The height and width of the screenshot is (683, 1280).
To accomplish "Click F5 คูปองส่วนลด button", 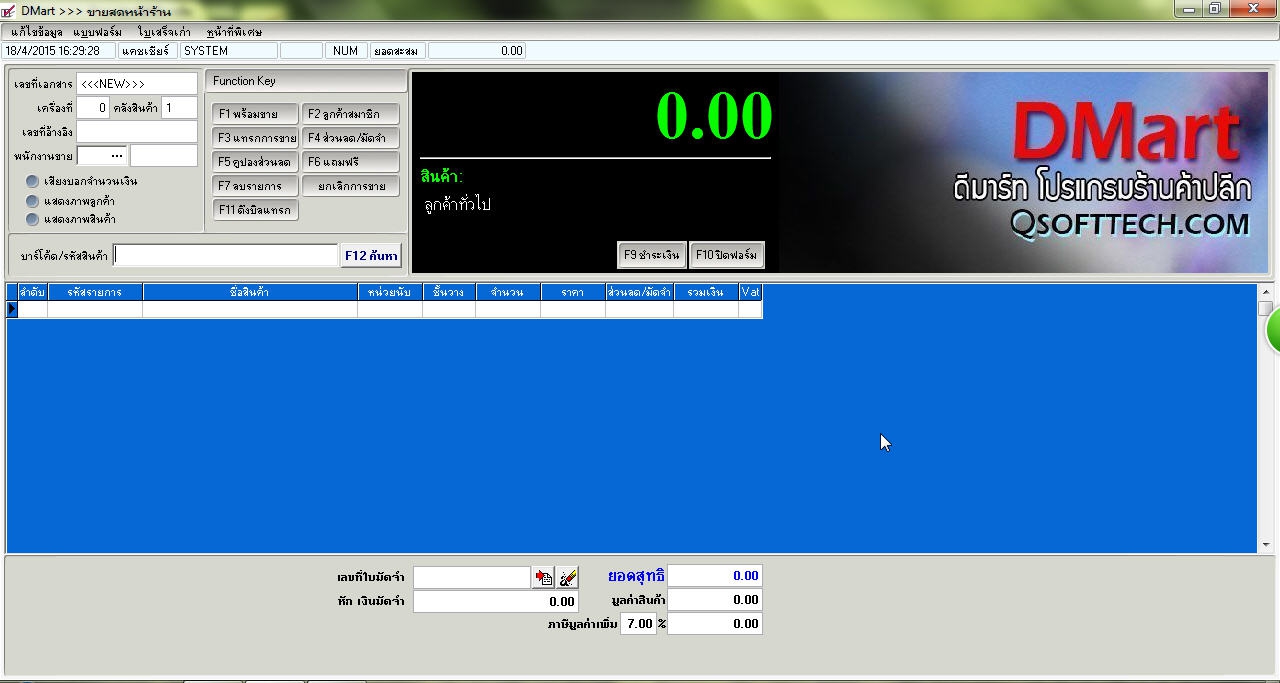I will 255,162.
